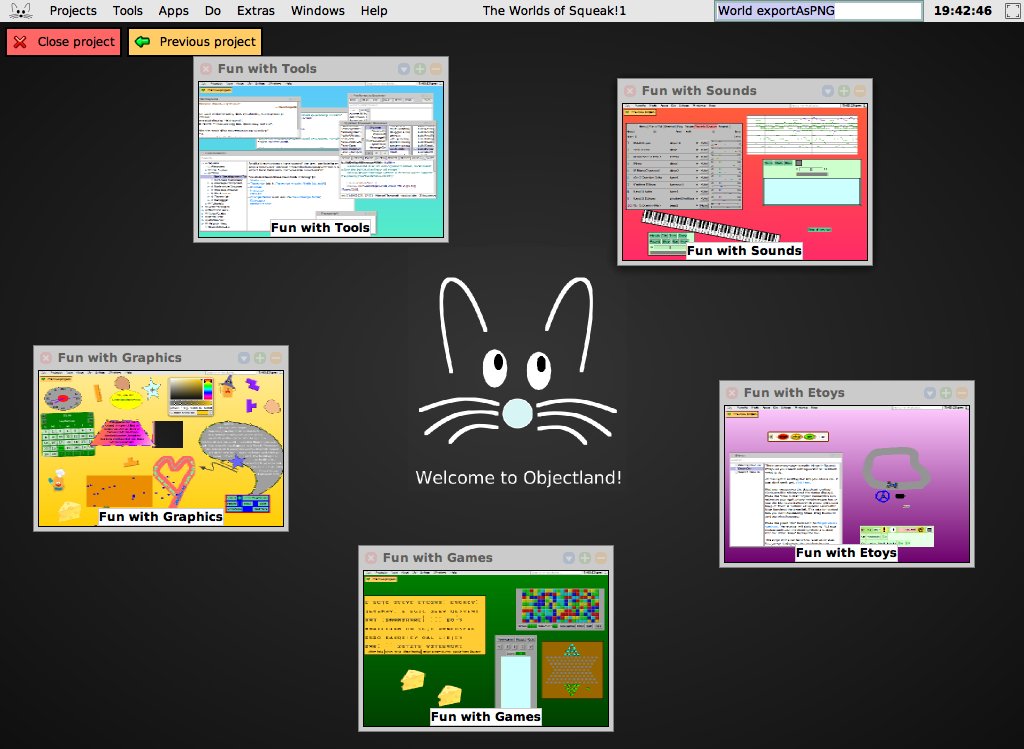Open the Apps menu
This screenshot has height=749, width=1024.
[174, 10]
